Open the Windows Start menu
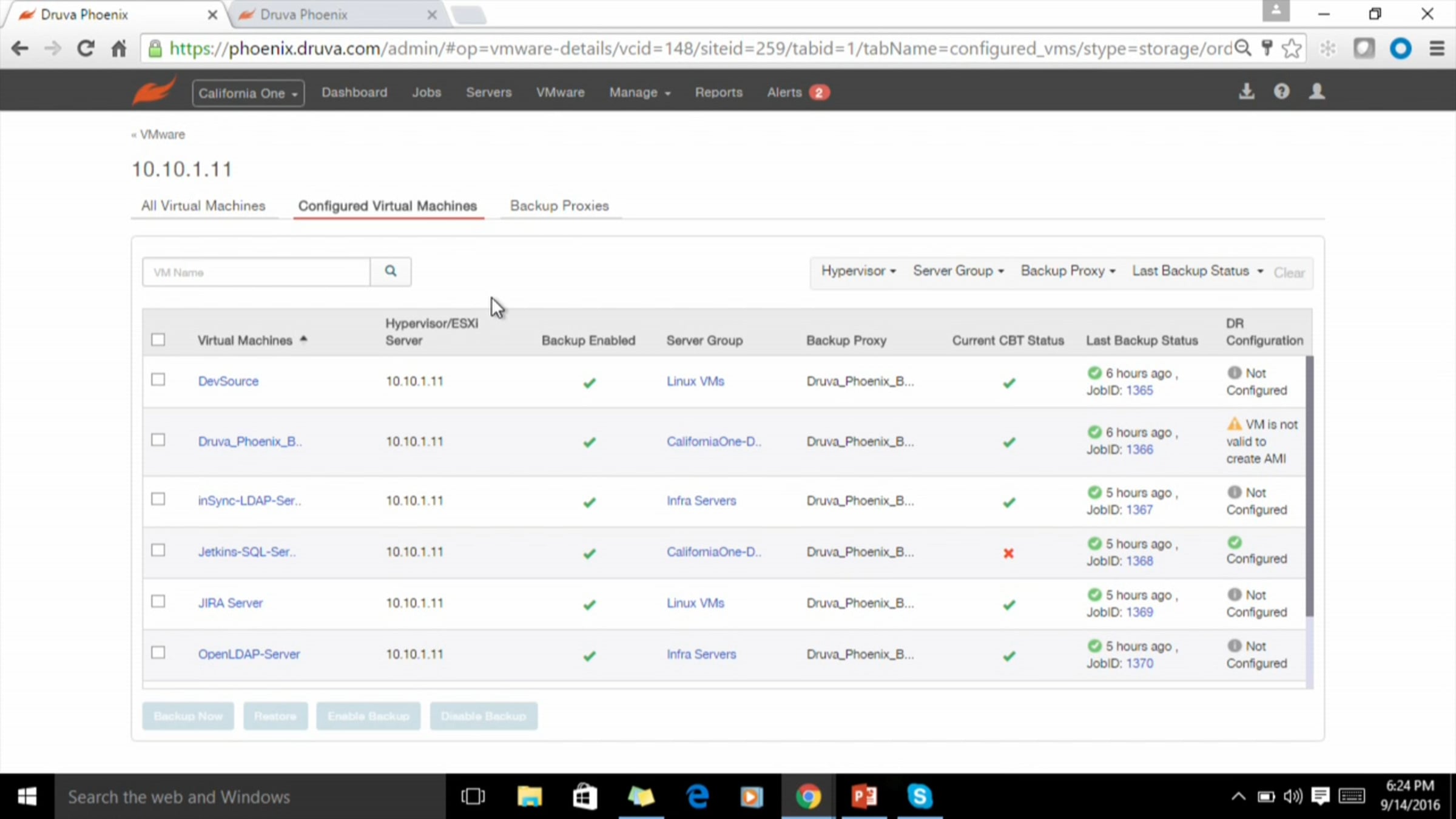1456x819 pixels. point(27,797)
